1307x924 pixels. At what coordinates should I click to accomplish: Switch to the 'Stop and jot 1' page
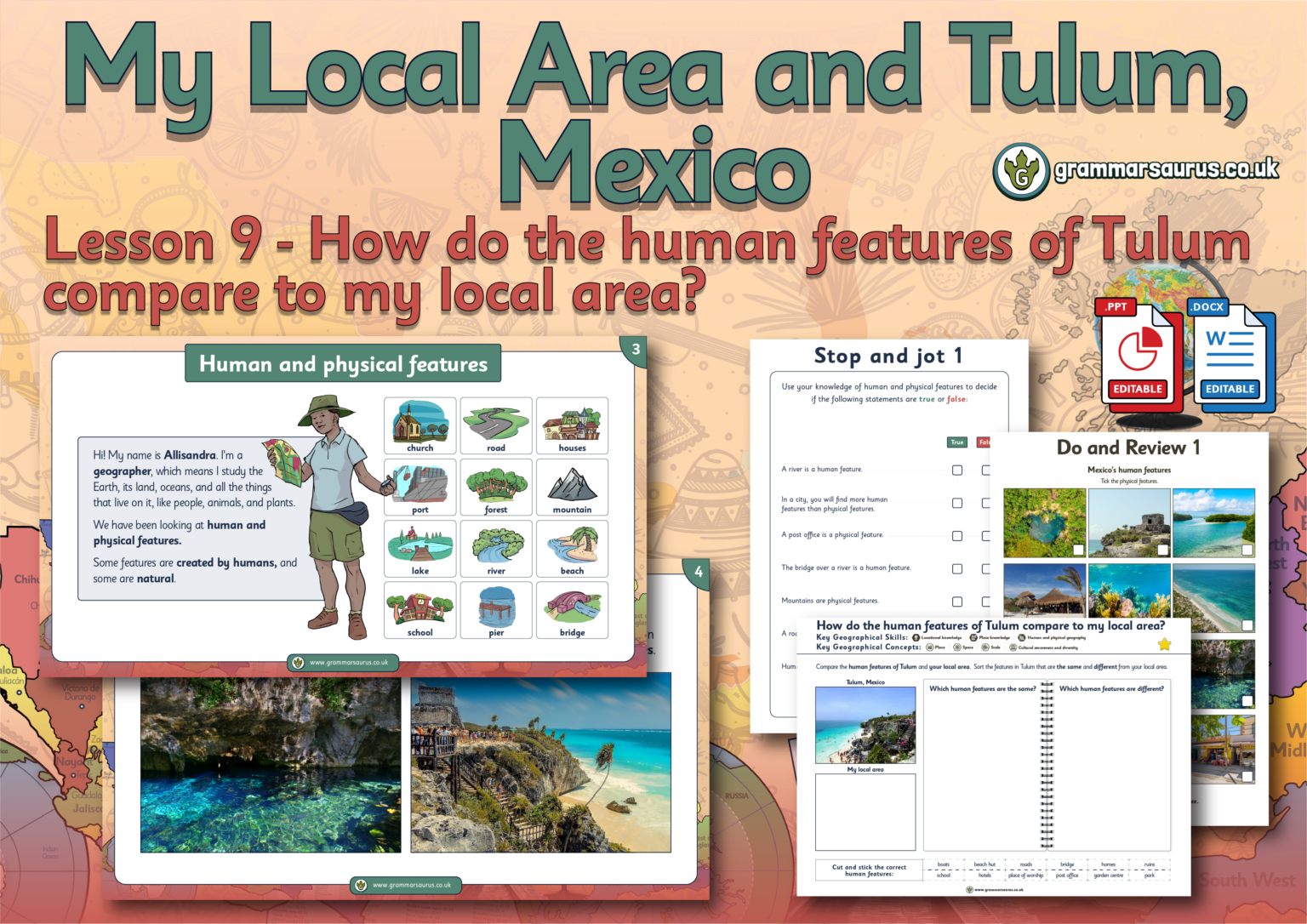click(889, 356)
